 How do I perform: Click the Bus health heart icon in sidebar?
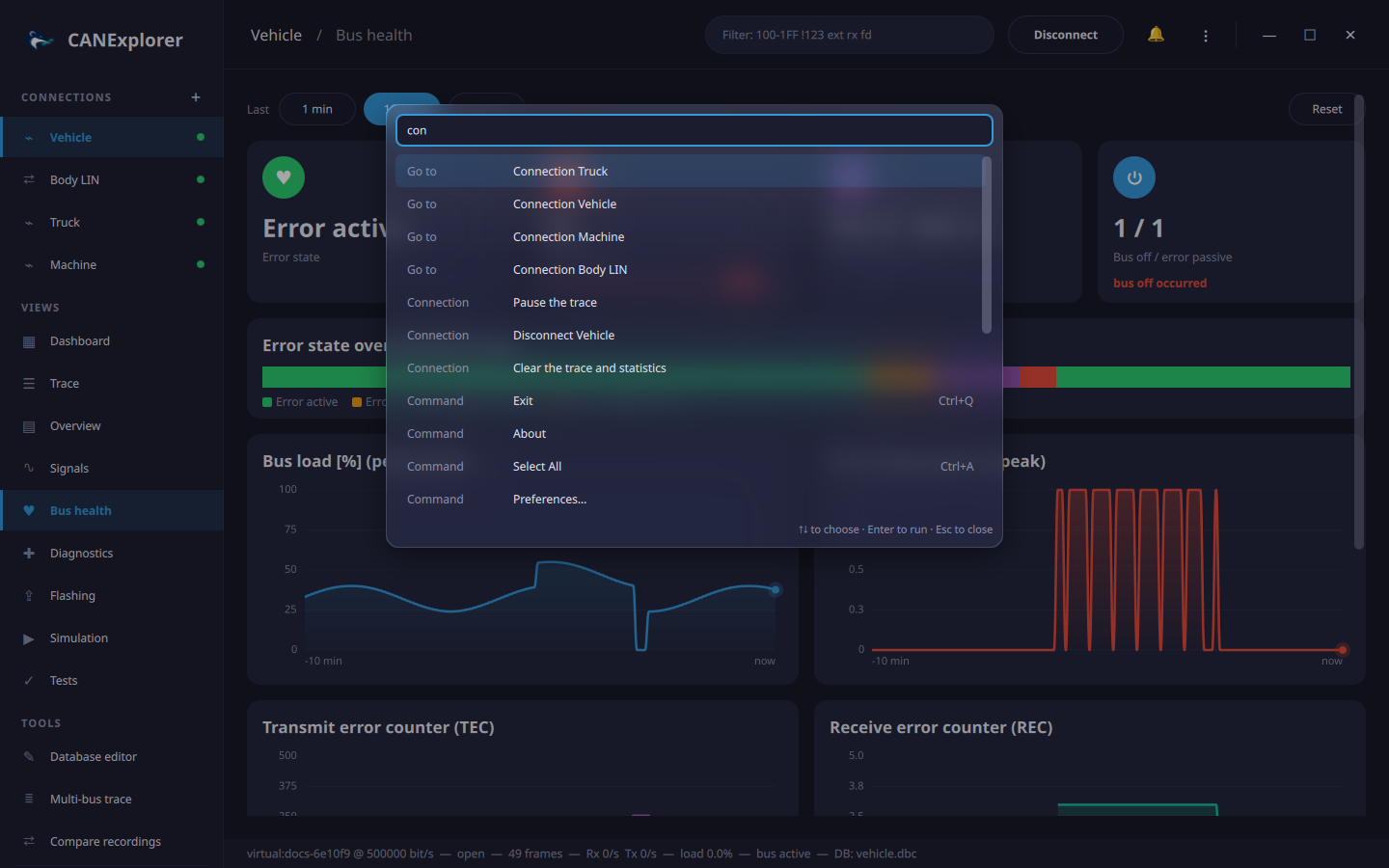pos(29,511)
